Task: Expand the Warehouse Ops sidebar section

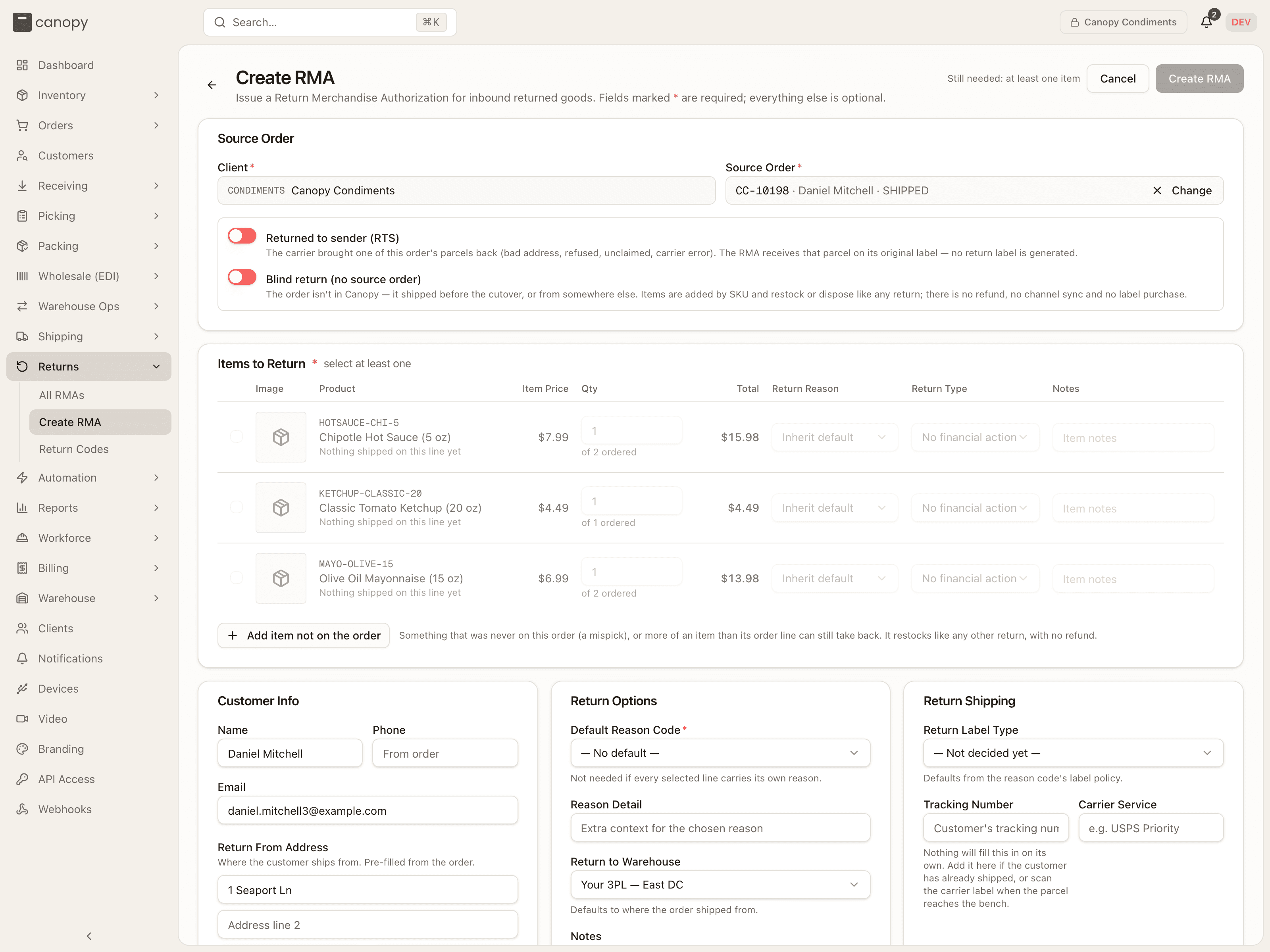Action: [89, 307]
